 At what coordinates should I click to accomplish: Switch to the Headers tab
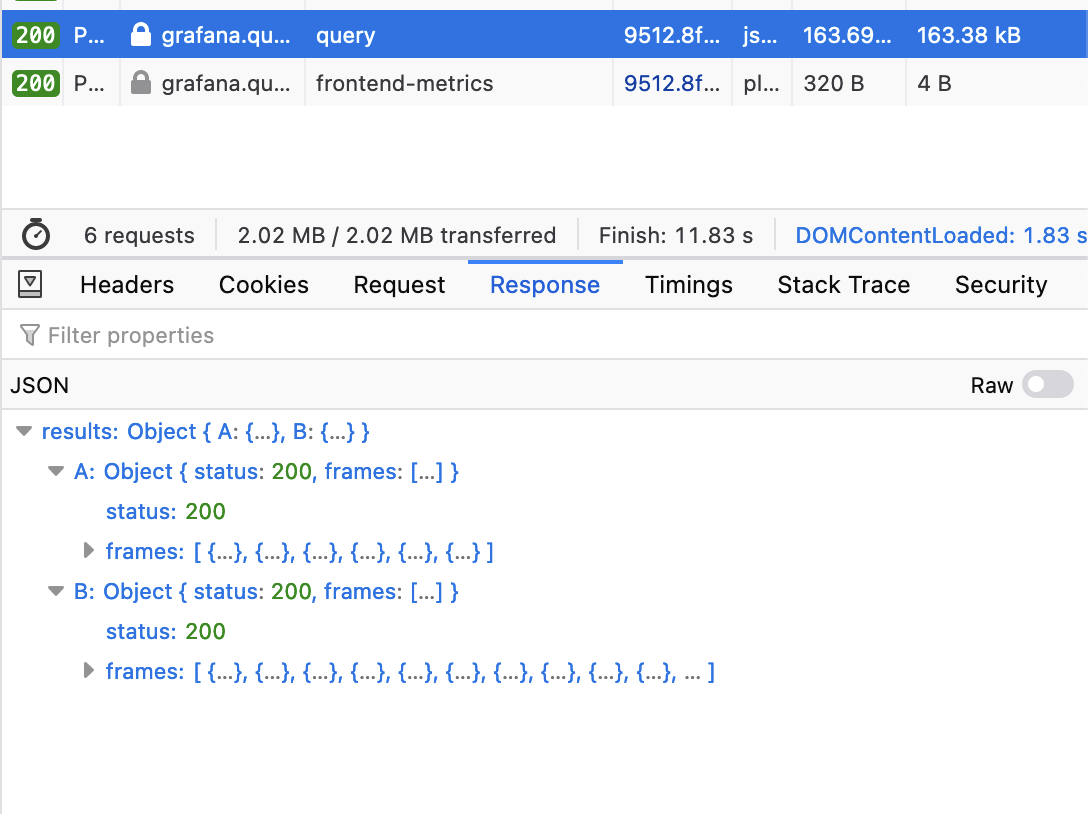point(126,284)
